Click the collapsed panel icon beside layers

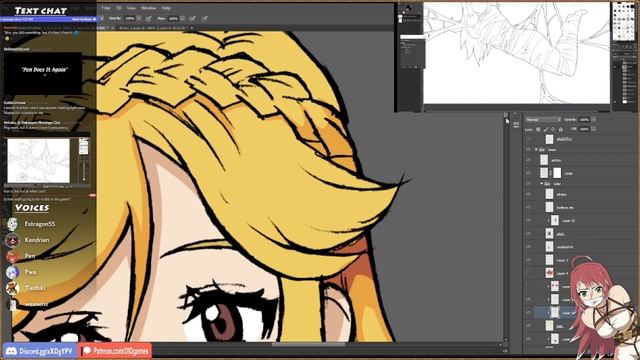pyautogui.click(x=516, y=124)
